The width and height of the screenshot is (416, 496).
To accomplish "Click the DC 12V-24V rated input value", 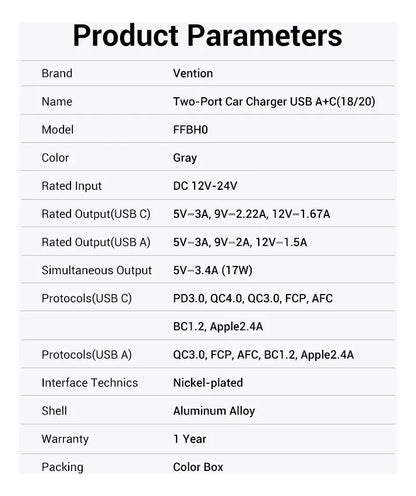I will [205, 186].
